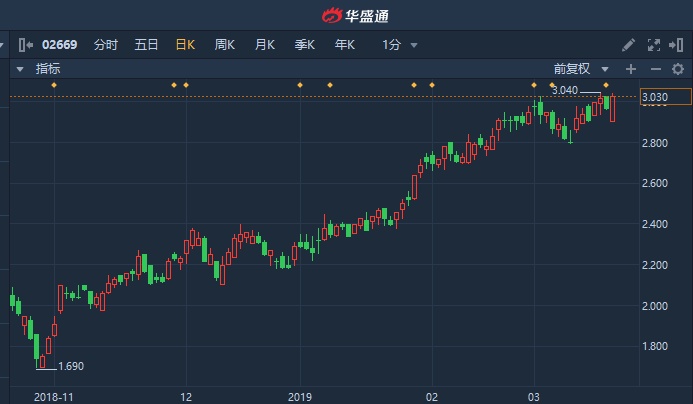Expand the 指标 indicators triangle
Viewport: 693px width, 404px height.
pos(20,69)
